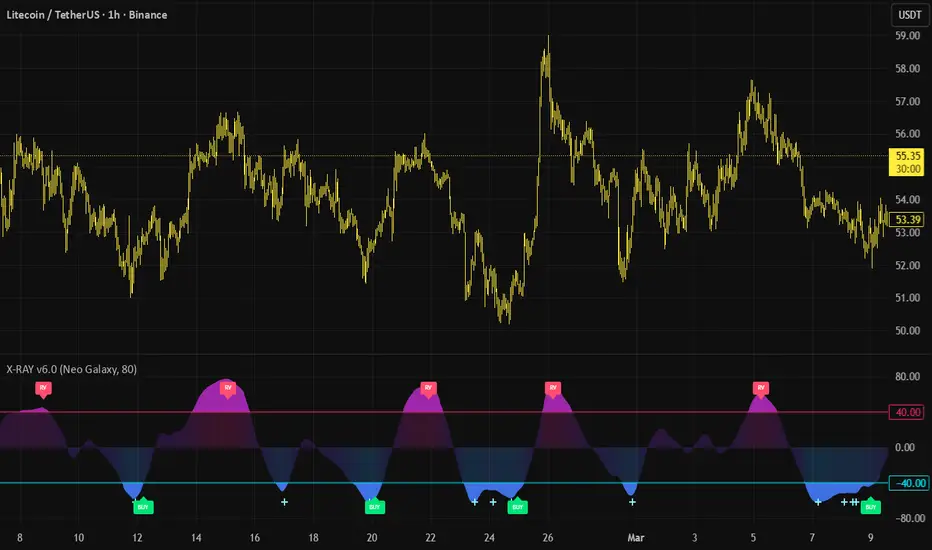Image resolution: width=932 pixels, height=550 pixels.
Task: Click the 52.00 price axis label
Action: [x=908, y=265]
